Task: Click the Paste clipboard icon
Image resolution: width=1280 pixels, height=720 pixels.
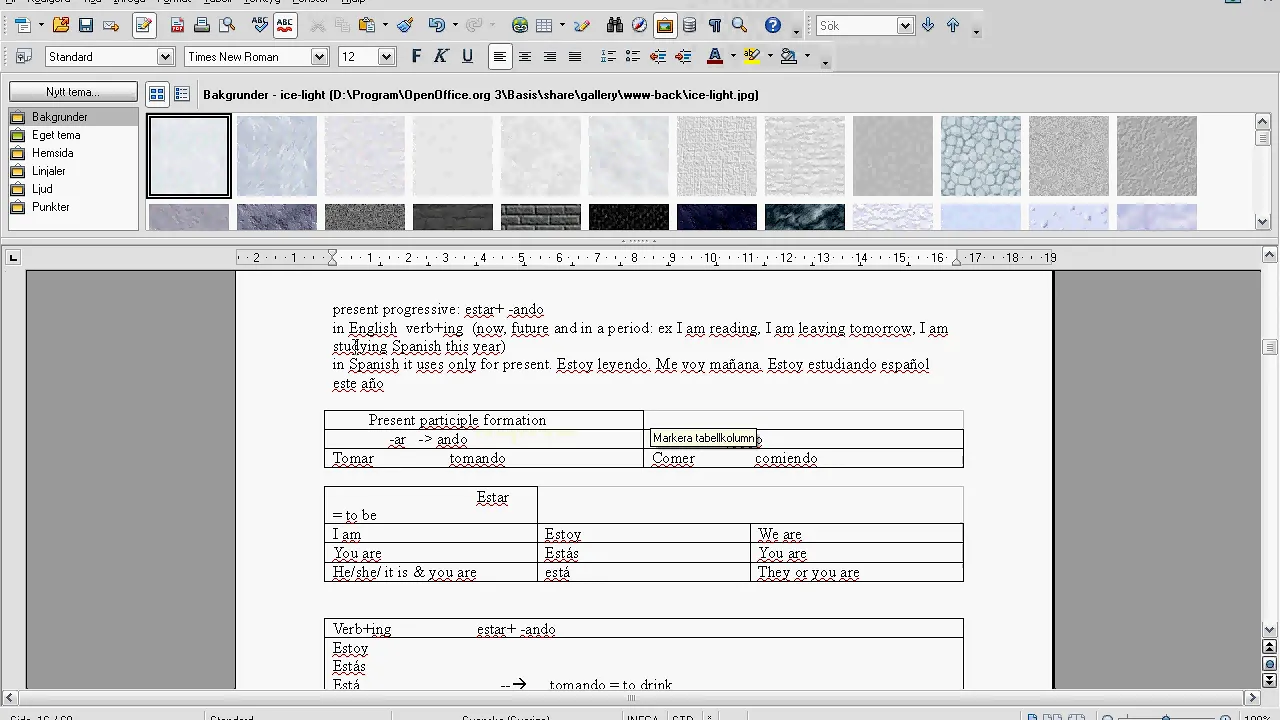Action: (x=367, y=26)
